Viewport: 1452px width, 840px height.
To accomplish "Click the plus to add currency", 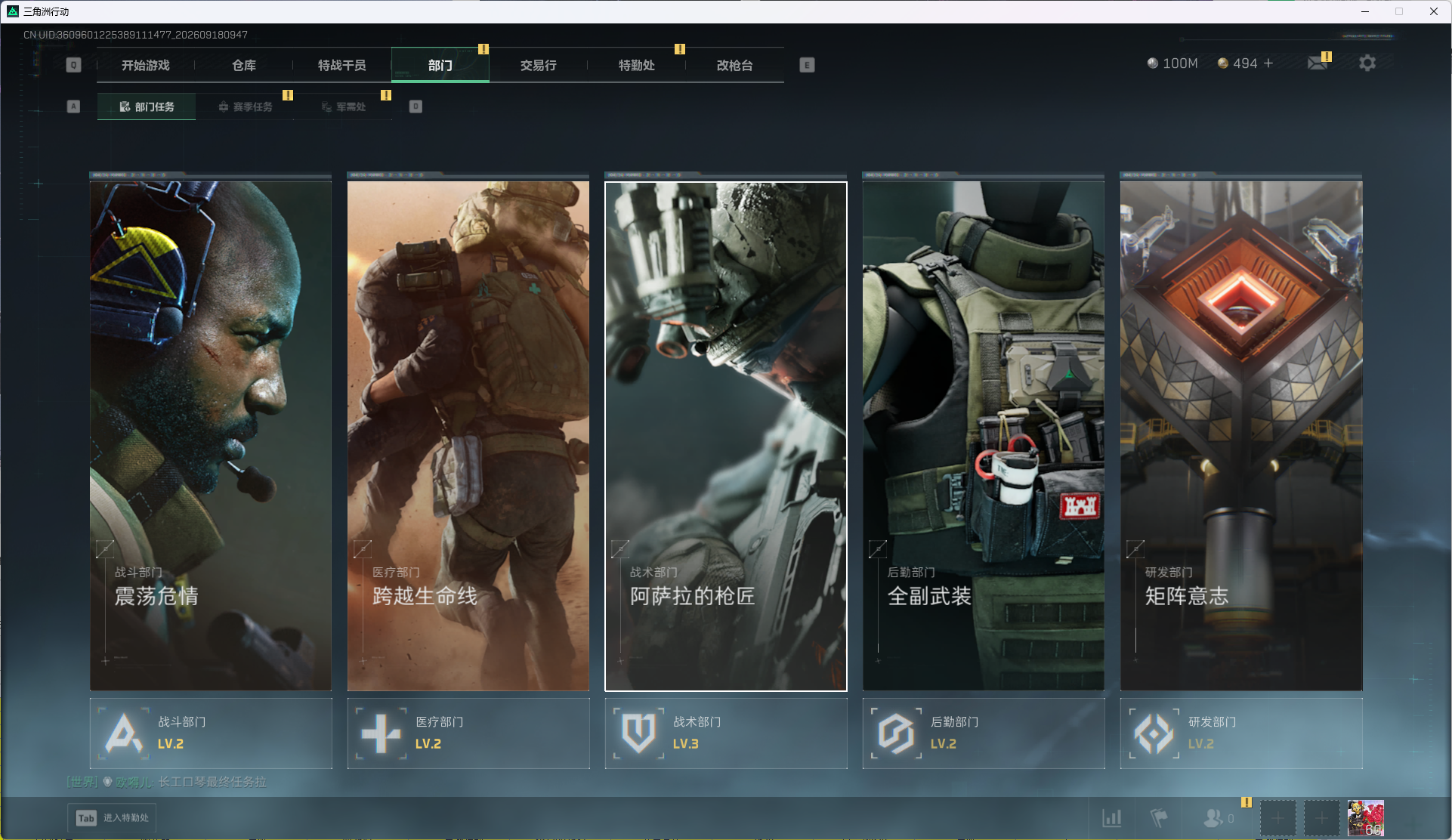I will coord(1268,63).
